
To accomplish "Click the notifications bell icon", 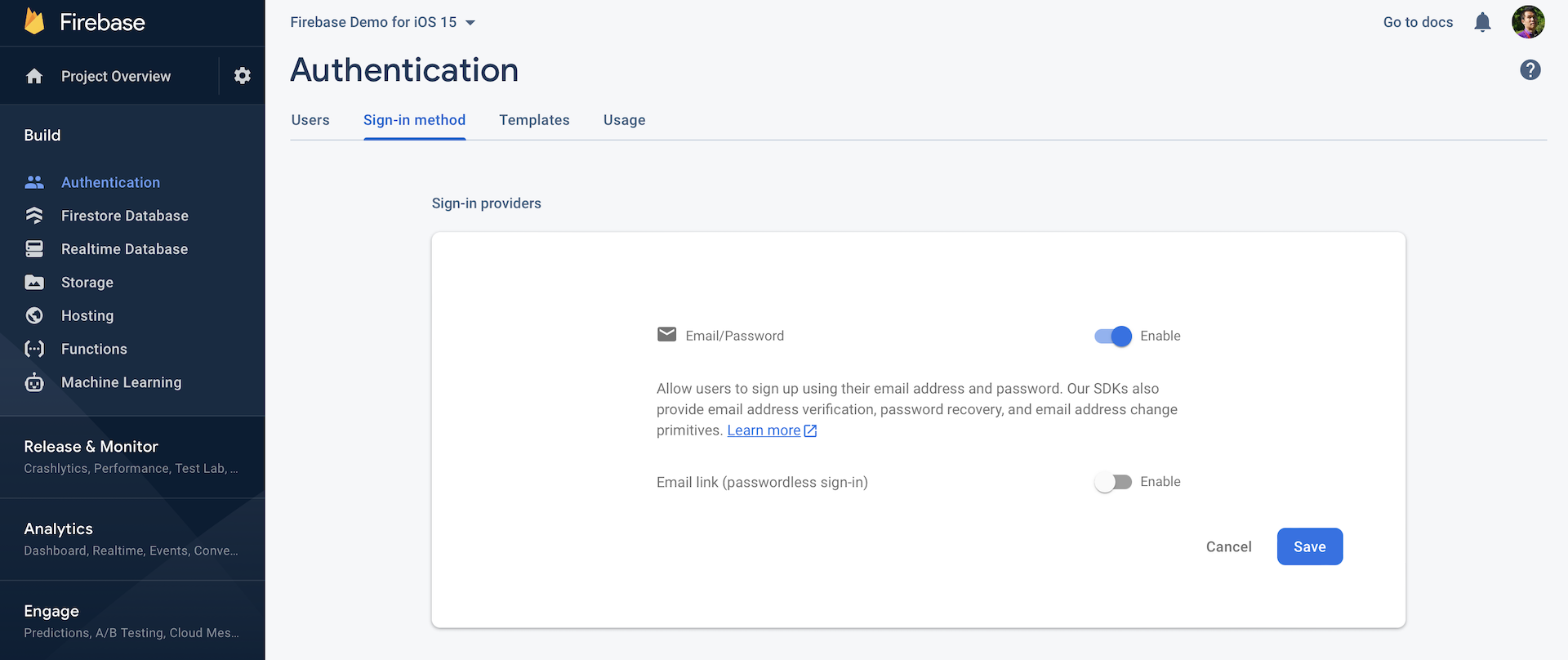I will (x=1482, y=22).
